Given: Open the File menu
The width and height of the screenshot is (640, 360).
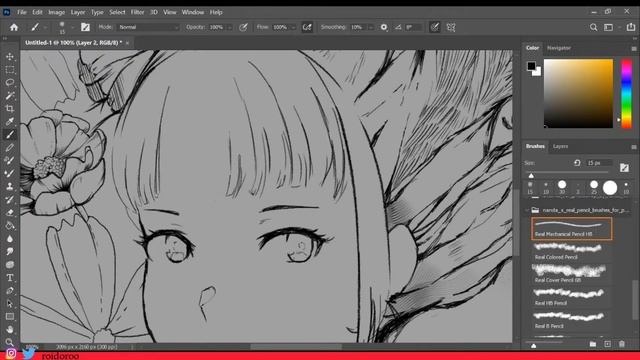Looking at the screenshot, I should click(x=22, y=12).
